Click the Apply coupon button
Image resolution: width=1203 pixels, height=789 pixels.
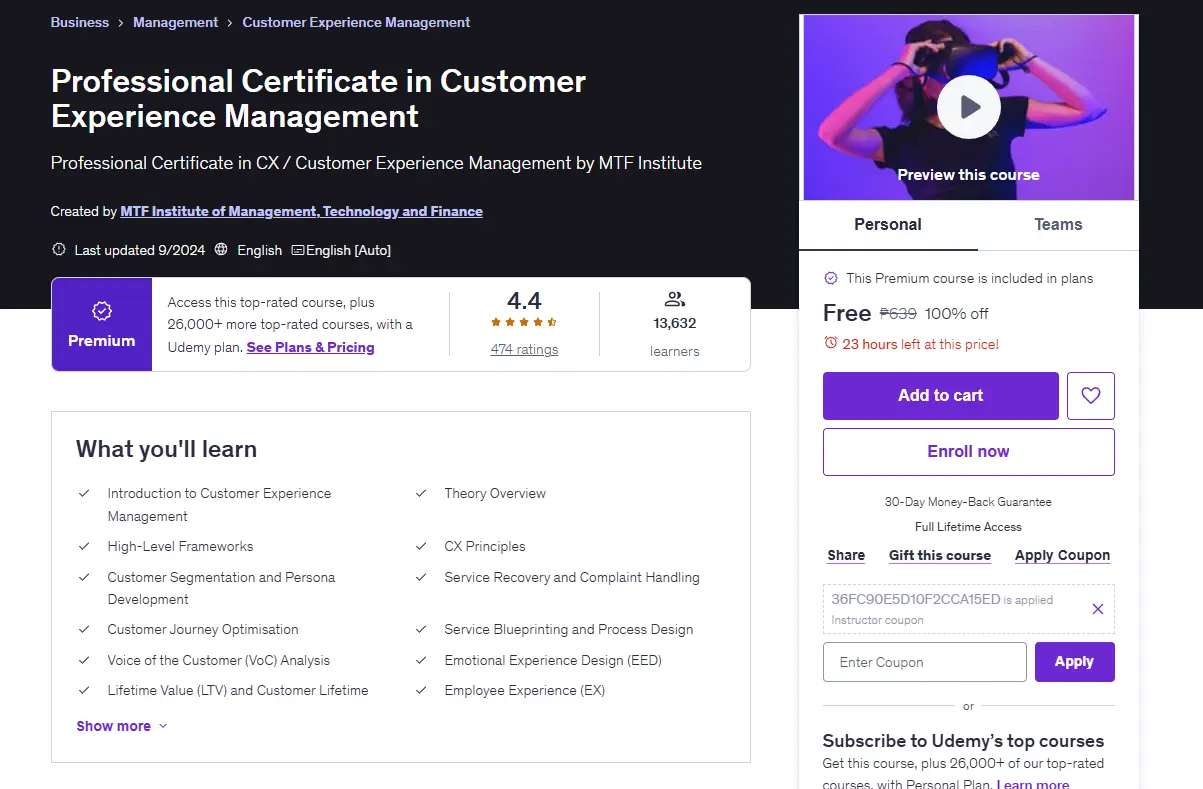click(x=1074, y=662)
